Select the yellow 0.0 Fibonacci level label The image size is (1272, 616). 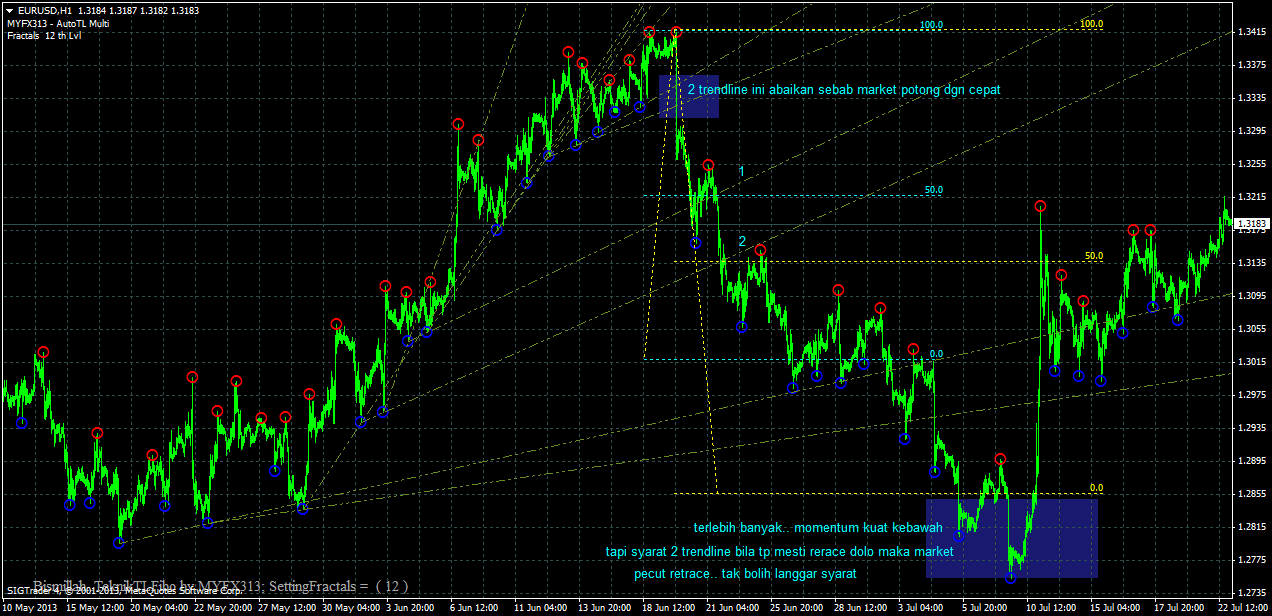point(1096,488)
